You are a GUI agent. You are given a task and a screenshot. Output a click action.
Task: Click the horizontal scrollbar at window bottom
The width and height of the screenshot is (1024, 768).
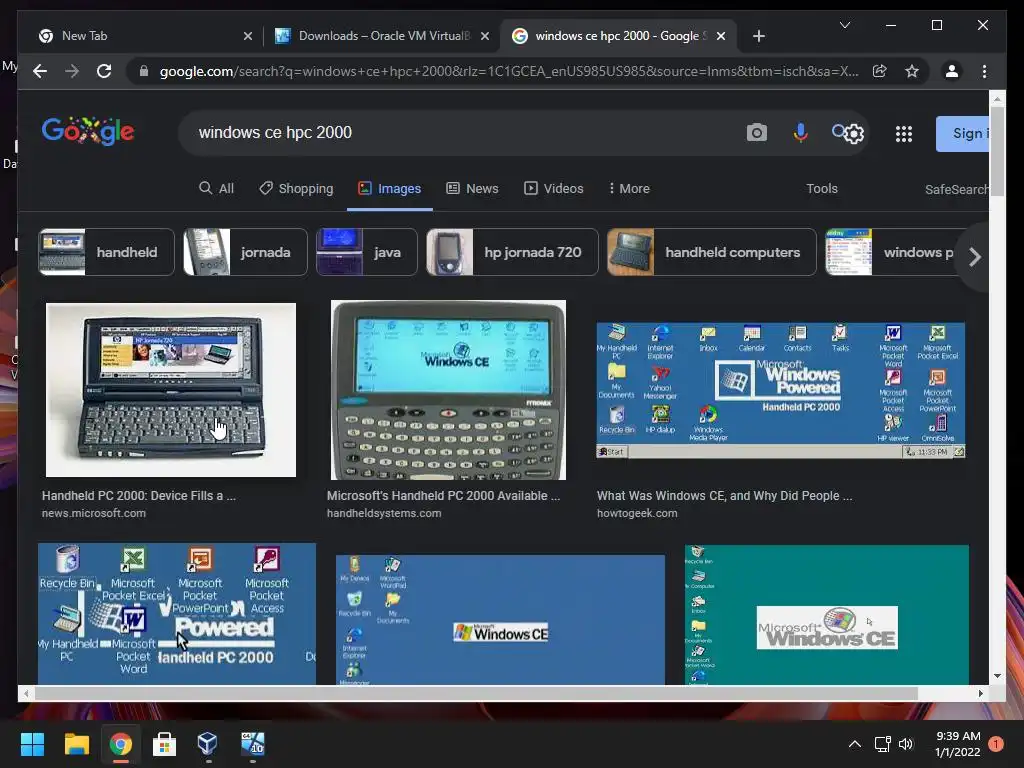pyautogui.click(x=476, y=693)
